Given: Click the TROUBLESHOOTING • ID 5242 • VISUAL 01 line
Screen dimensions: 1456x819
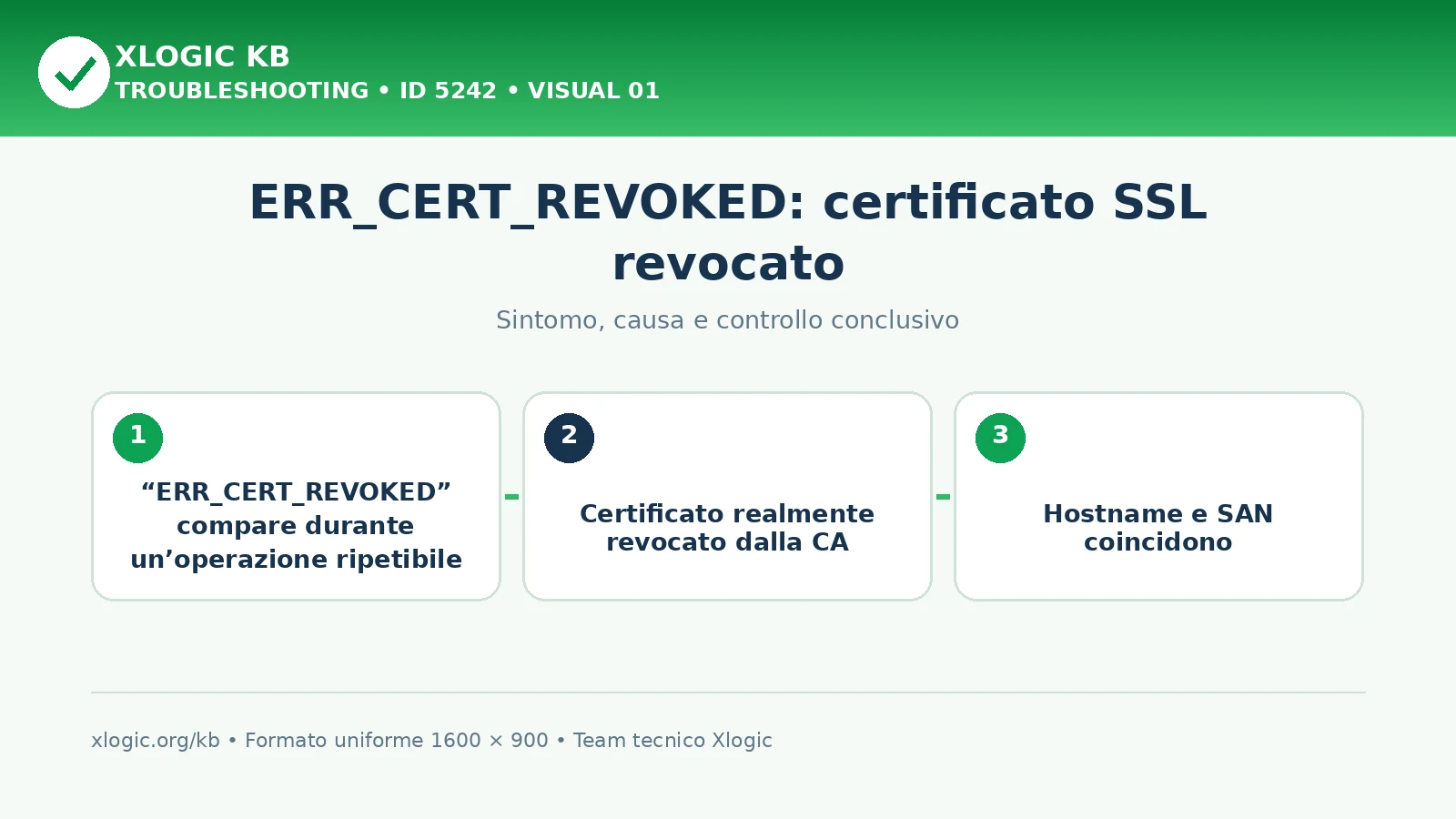Looking at the screenshot, I should [387, 91].
